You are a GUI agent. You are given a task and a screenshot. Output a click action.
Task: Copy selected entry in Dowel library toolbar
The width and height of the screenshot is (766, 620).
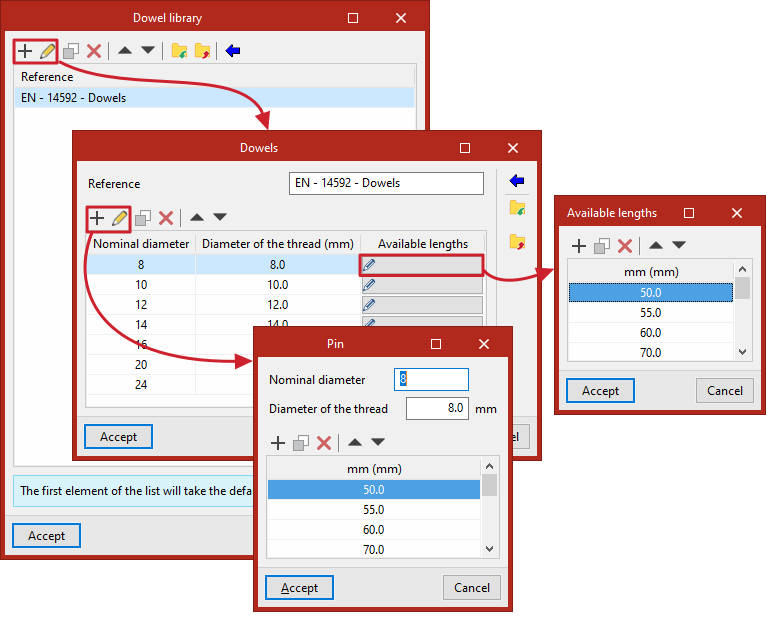[71, 51]
